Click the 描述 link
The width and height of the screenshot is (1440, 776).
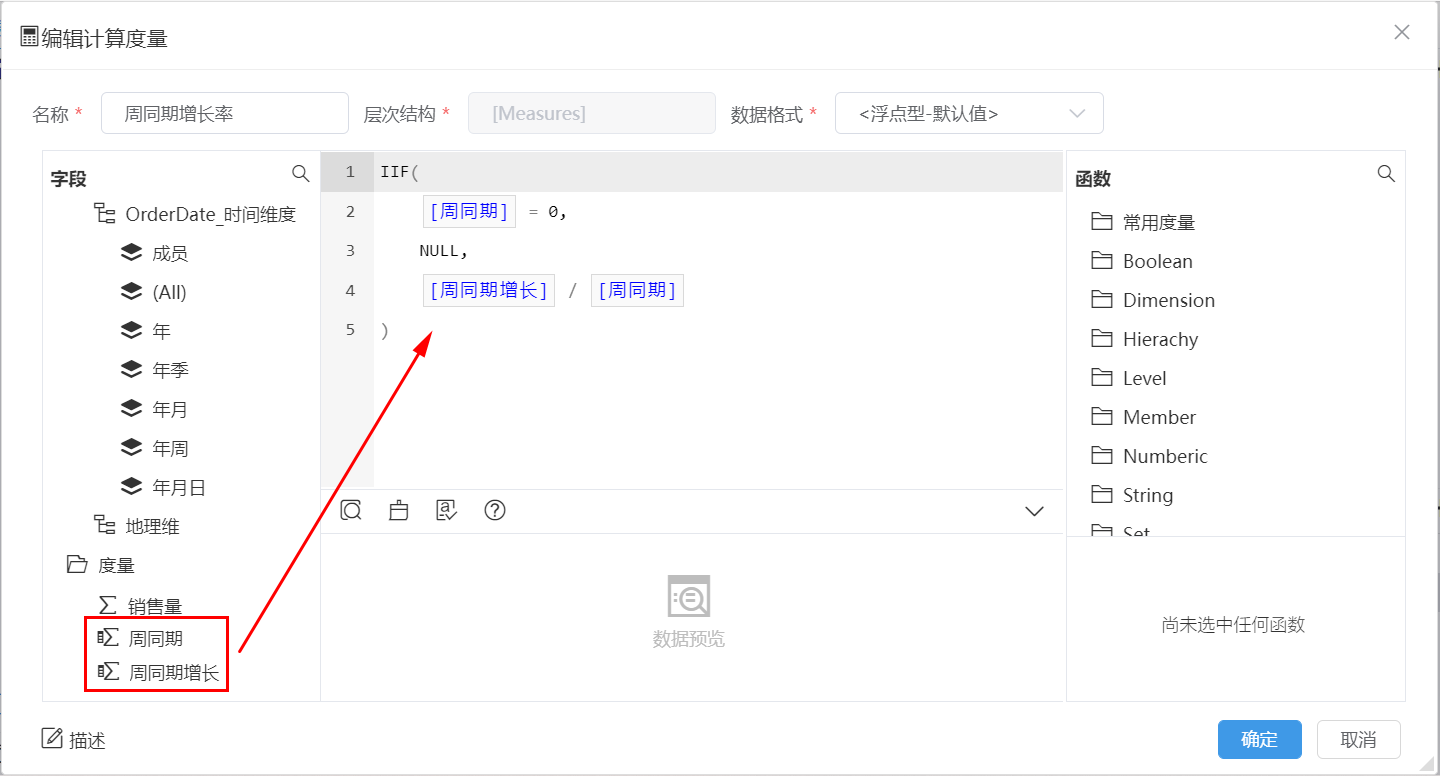pos(87,740)
